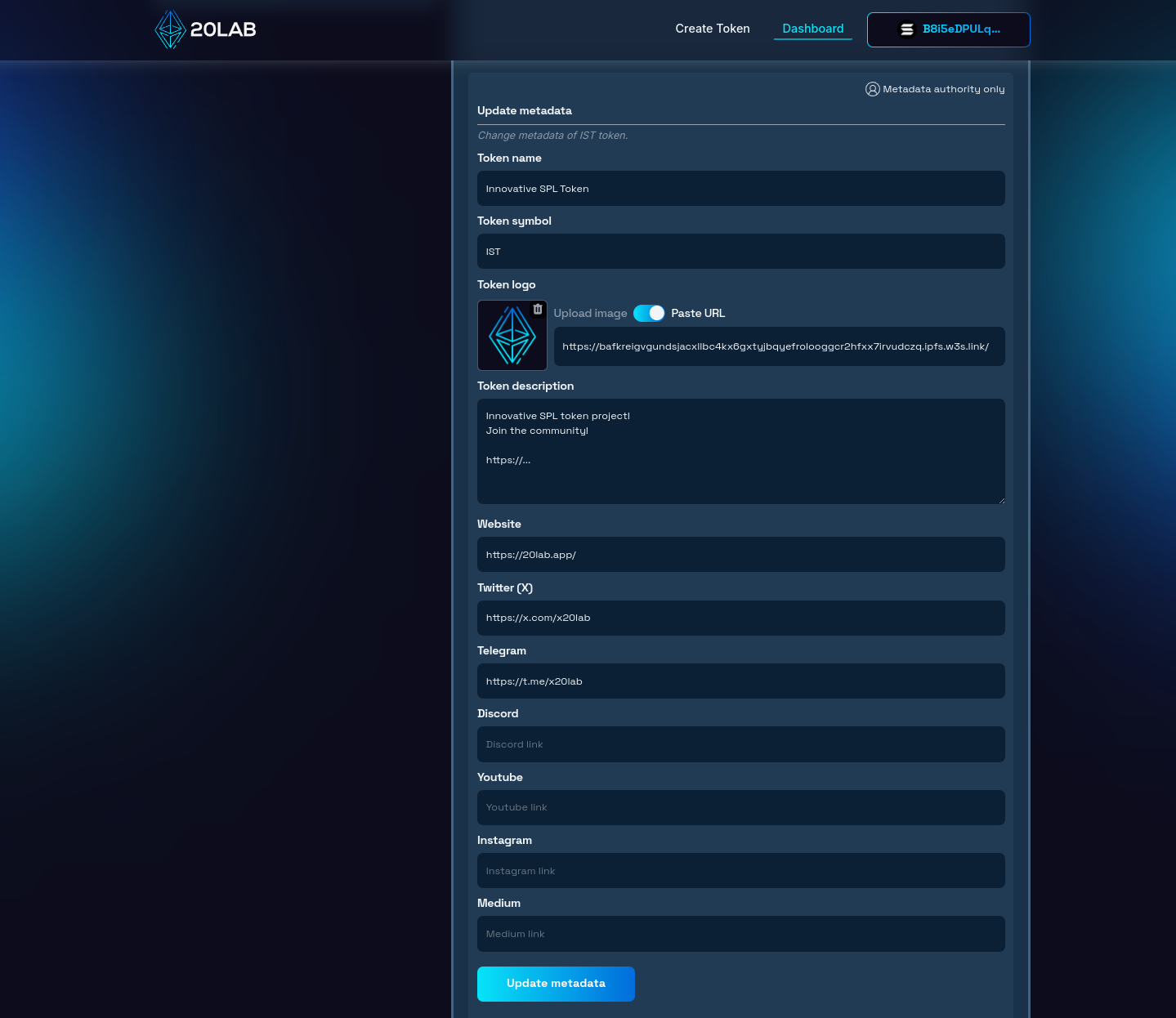Grab the description textarea resize handle
Viewport: 1176px width, 1018px height.
[1000, 499]
